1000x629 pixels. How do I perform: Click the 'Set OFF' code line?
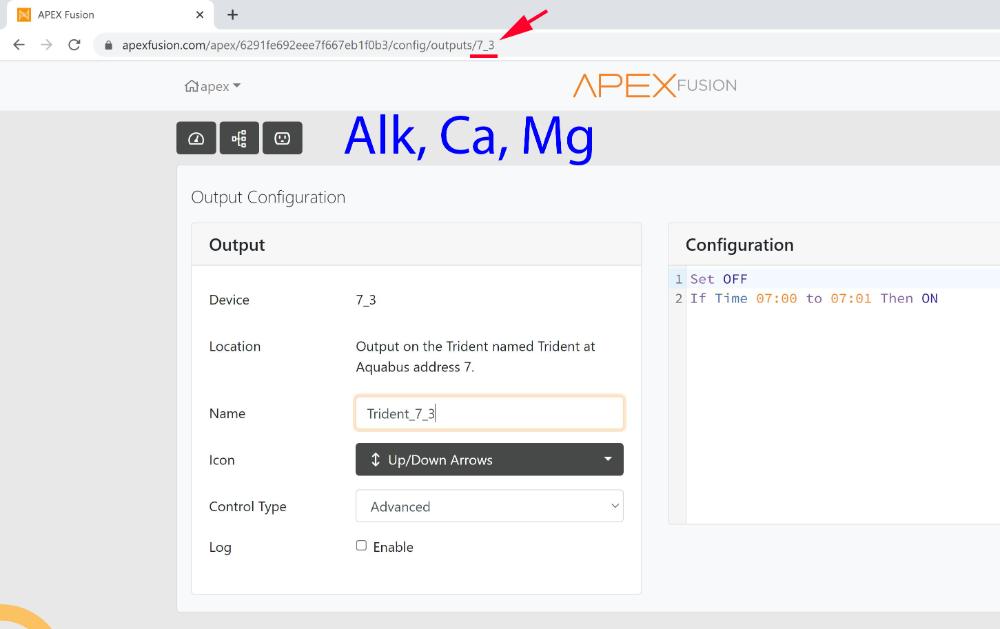pyautogui.click(x=718, y=279)
